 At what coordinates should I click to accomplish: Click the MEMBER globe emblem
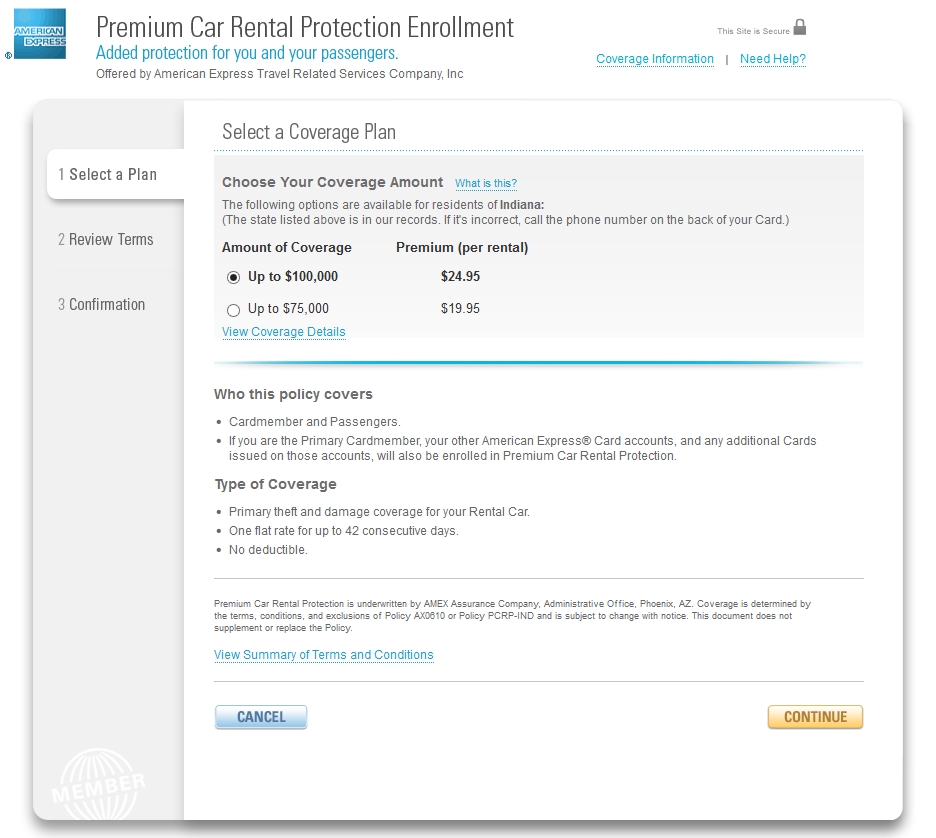coord(97,783)
